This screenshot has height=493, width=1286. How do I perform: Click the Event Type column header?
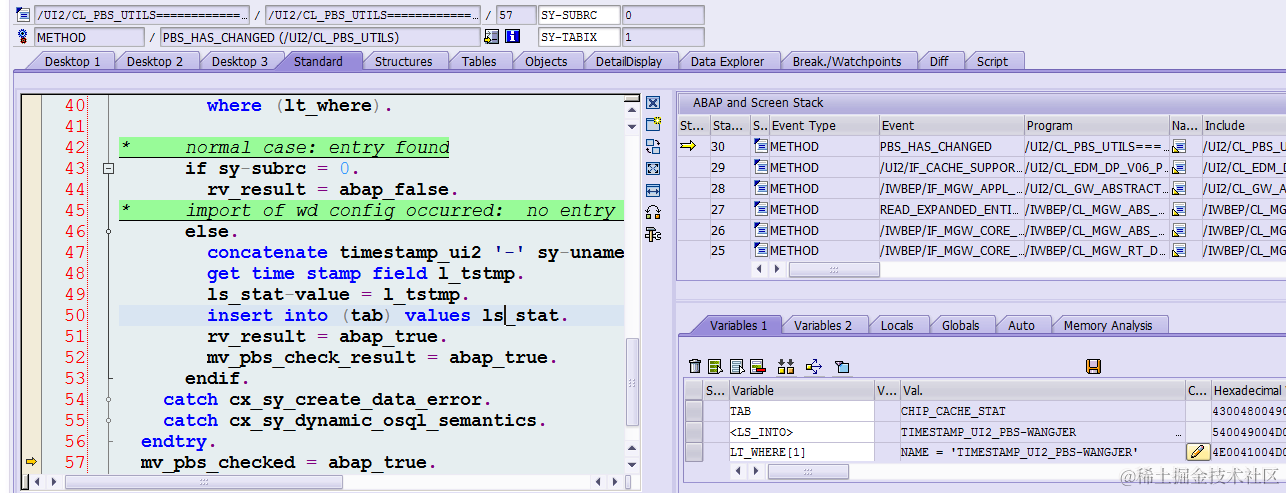coord(824,125)
